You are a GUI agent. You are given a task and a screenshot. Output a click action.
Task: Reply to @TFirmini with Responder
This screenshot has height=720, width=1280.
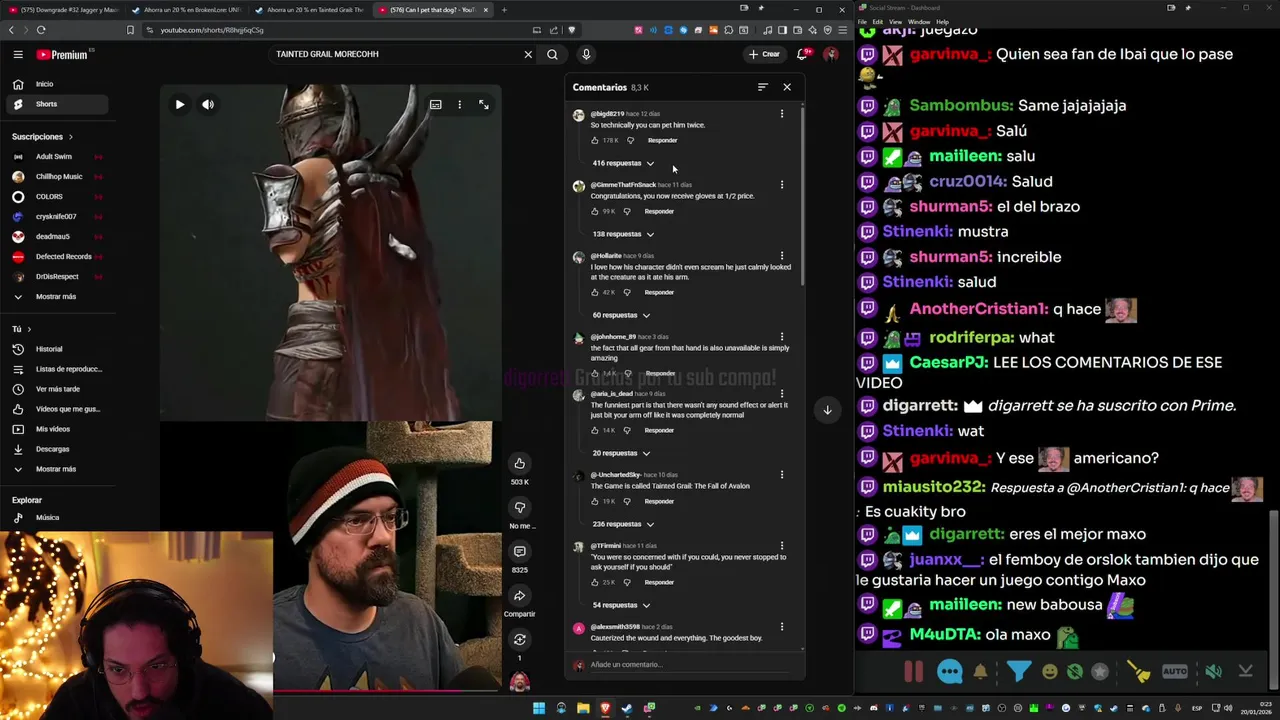(x=659, y=582)
